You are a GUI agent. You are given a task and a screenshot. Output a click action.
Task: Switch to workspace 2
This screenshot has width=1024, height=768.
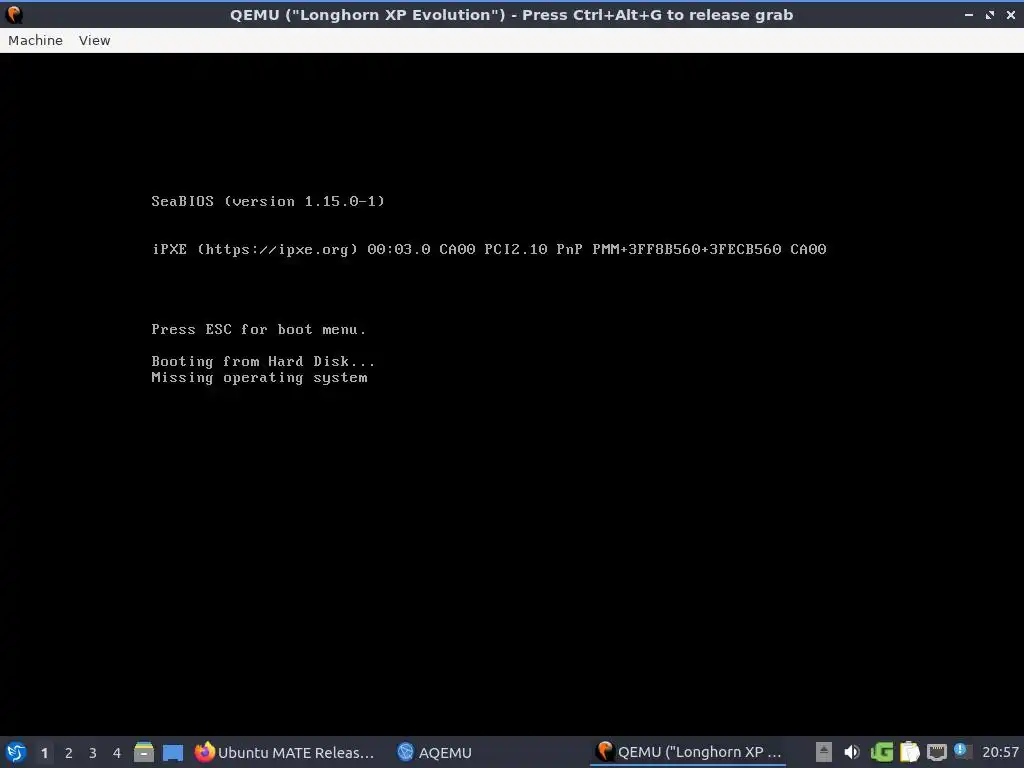(x=69, y=753)
